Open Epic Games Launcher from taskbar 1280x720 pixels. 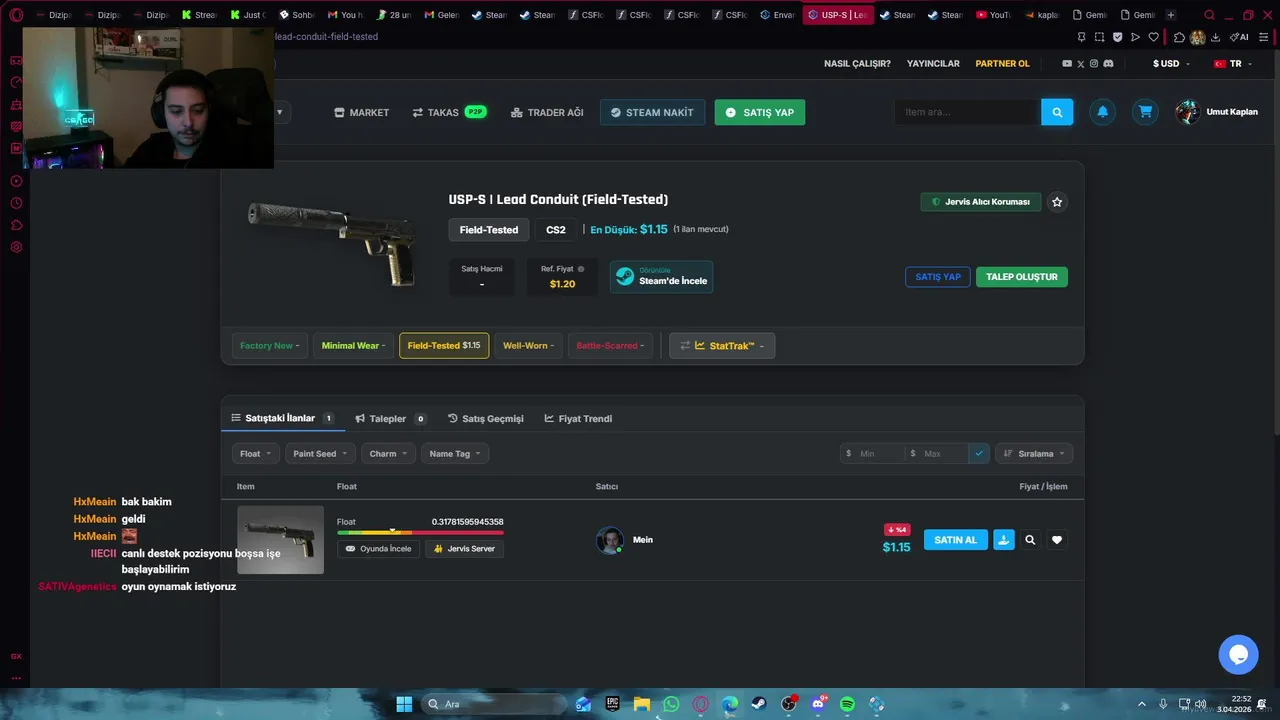click(612, 704)
